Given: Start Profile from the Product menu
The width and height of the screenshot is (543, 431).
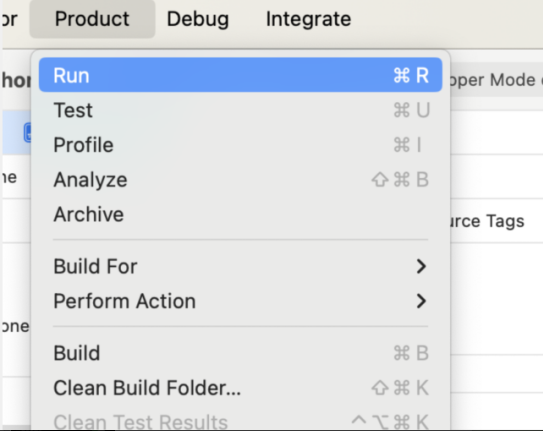Looking at the screenshot, I should click(x=240, y=145).
